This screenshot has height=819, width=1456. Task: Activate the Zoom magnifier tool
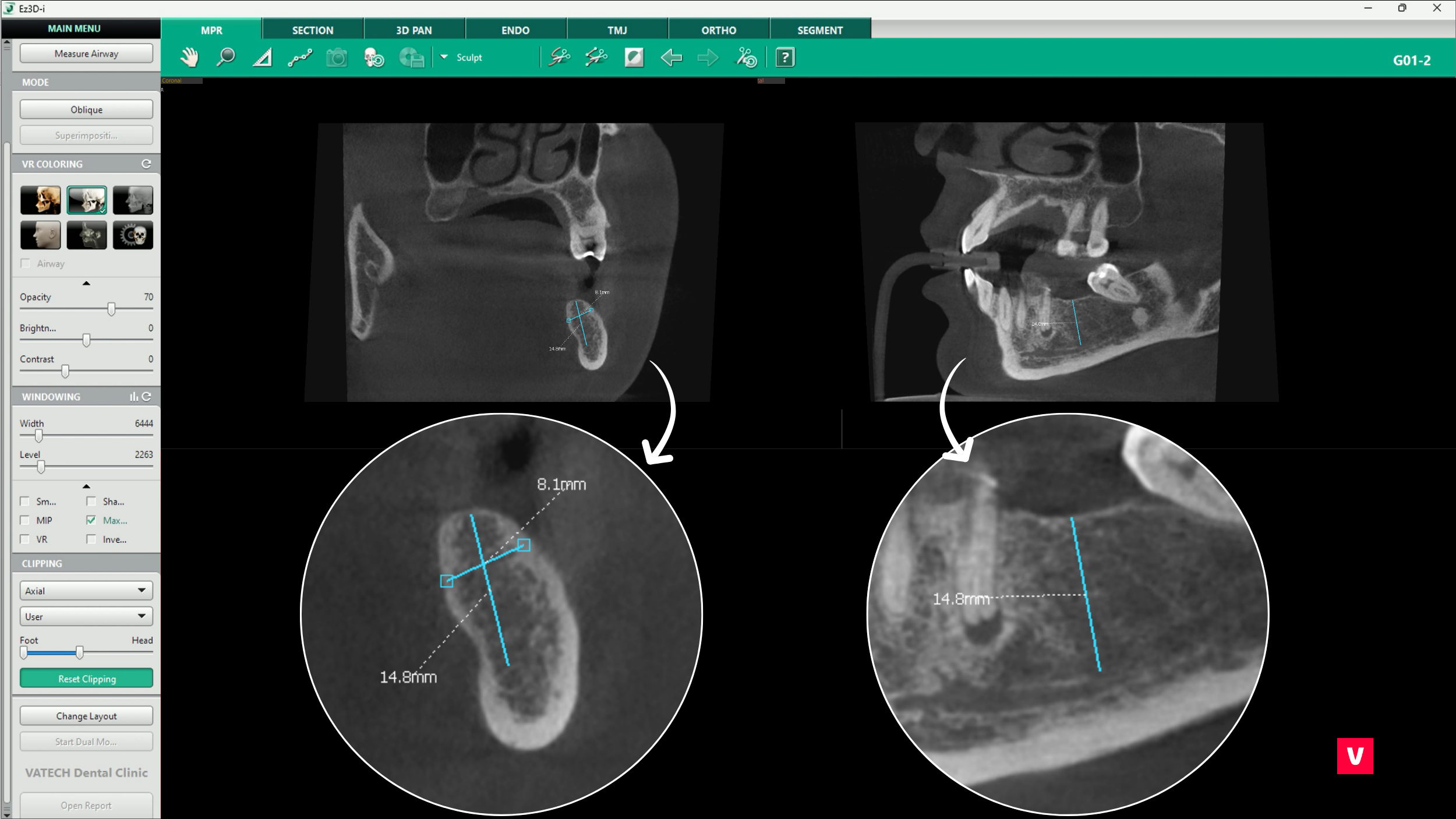(x=225, y=58)
